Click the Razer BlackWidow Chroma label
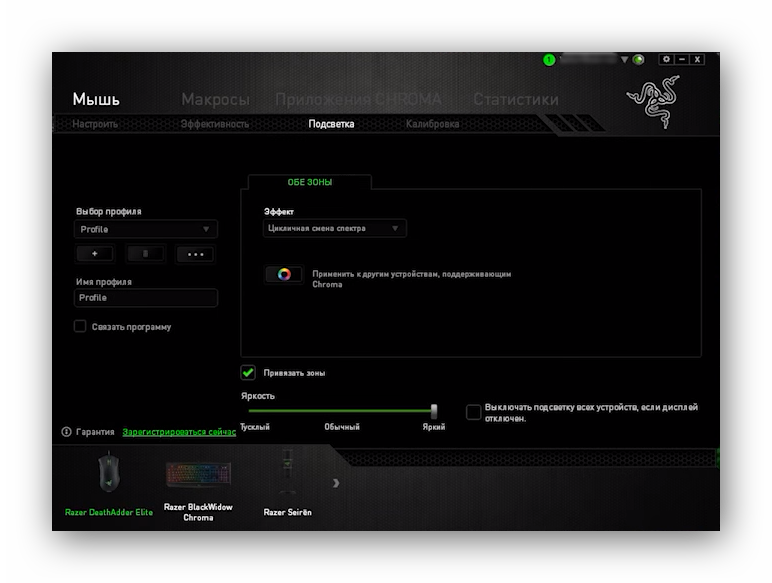This screenshot has height=583, width=772. tap(198, 512)
